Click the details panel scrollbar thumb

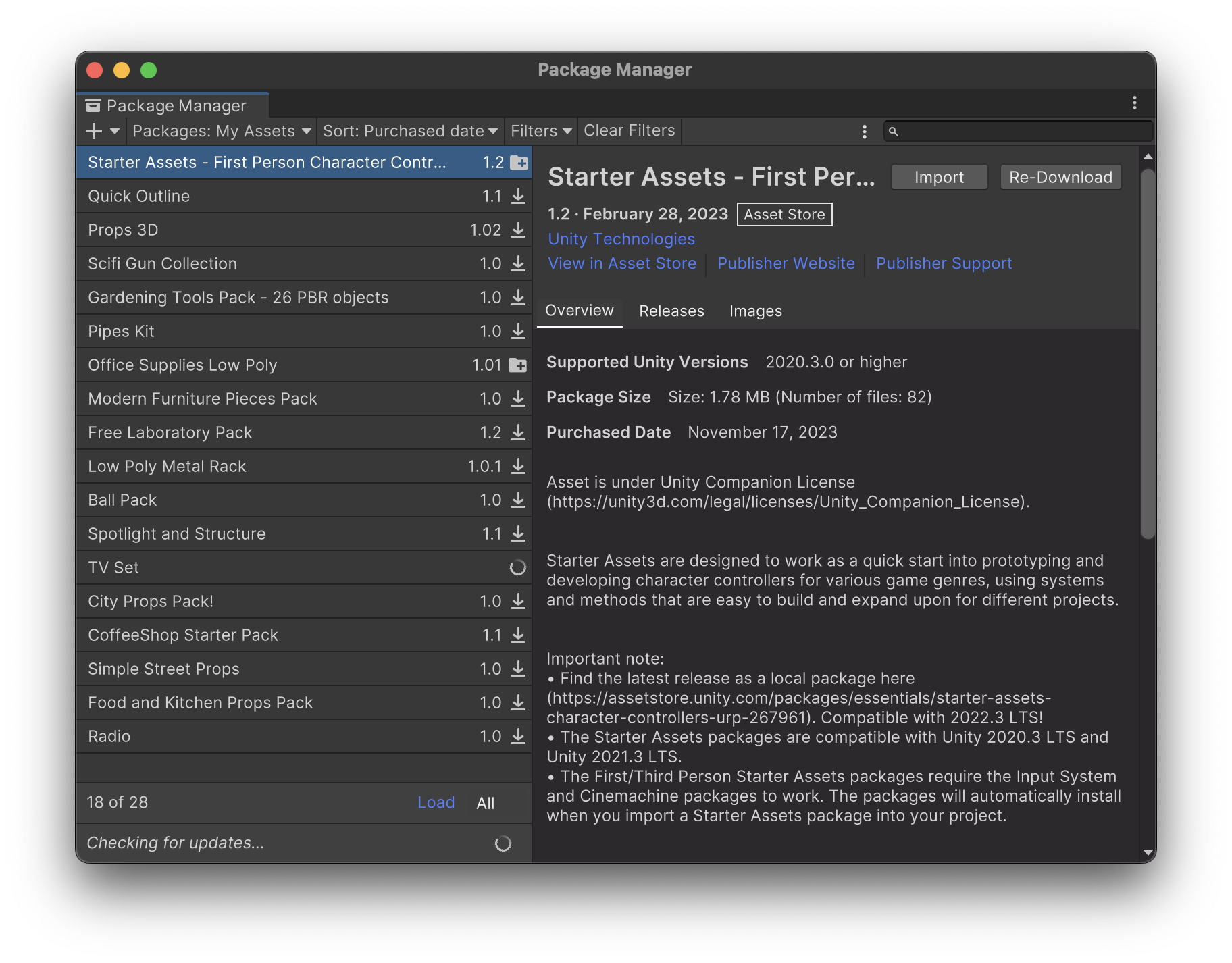pyautogui.click(x=1148, y=353)
